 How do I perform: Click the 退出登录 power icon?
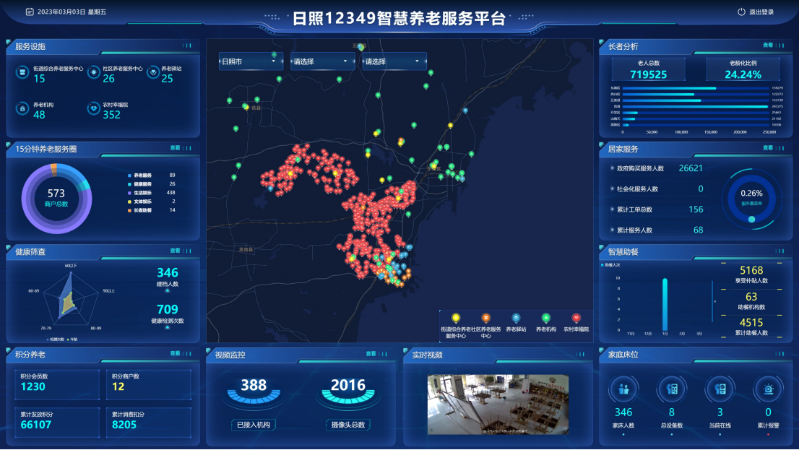(740, 12)
